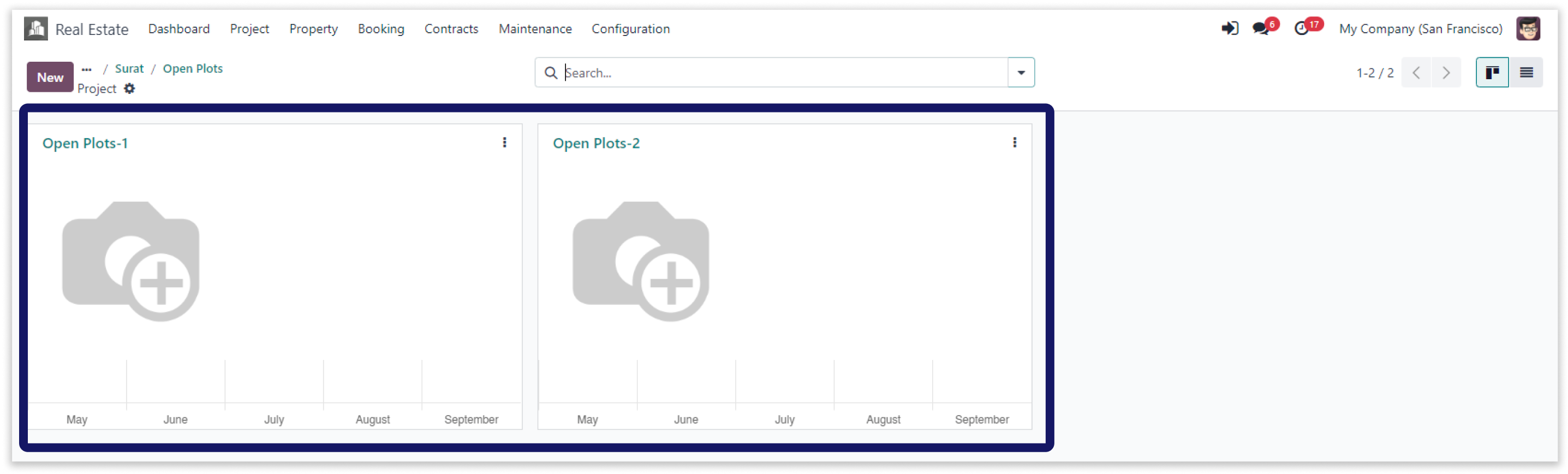Open the Booking menu
The image size is (1568, 474).
coord(381,28)
